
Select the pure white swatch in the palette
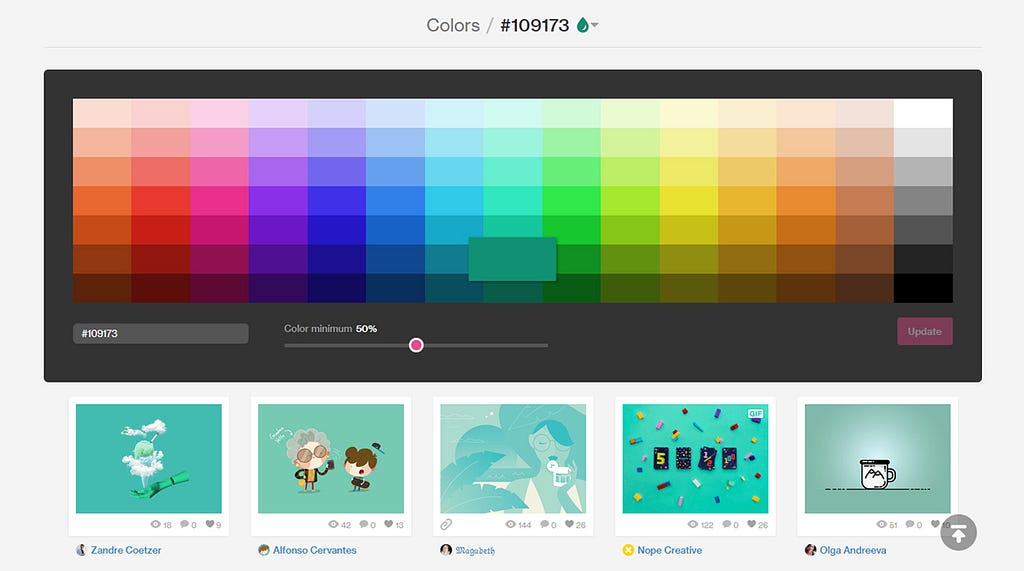point(923,113)
